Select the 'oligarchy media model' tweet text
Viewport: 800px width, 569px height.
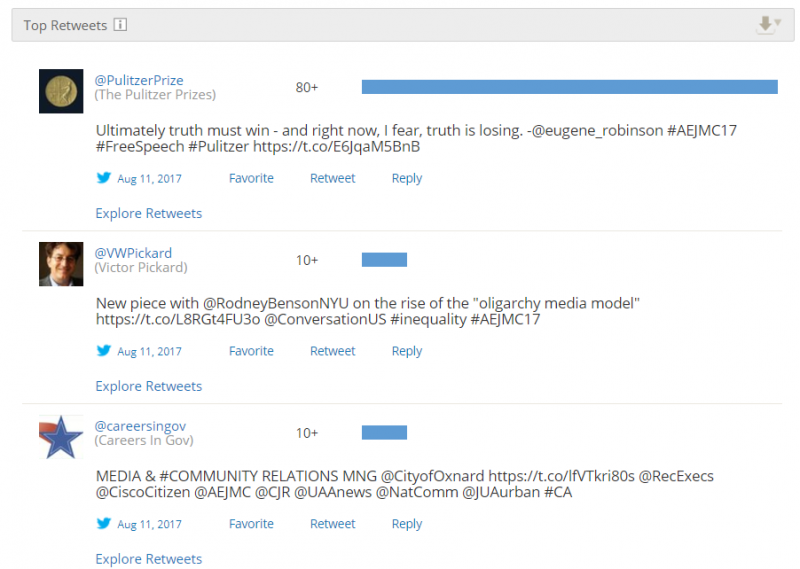point(368,311)
